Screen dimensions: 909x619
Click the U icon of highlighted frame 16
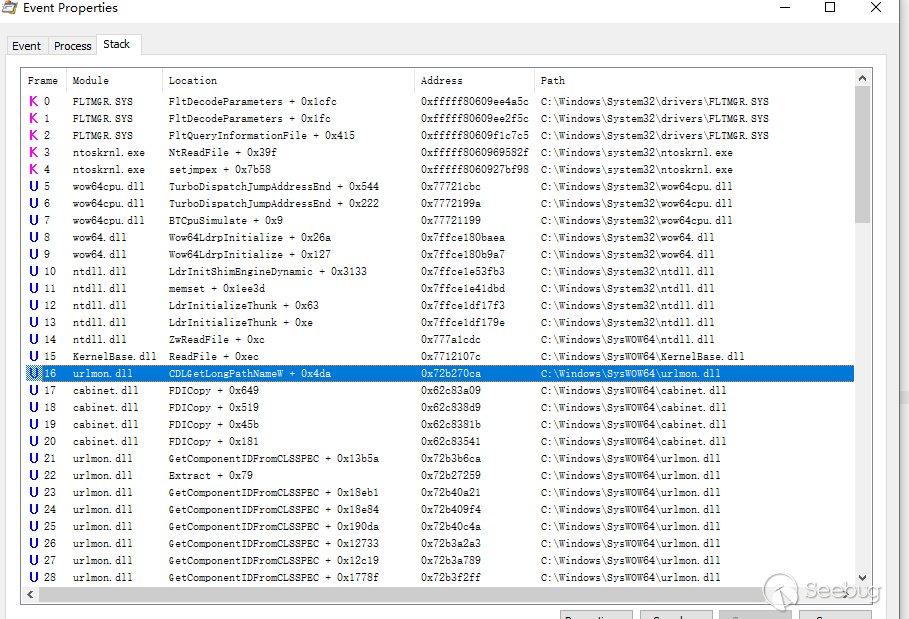(34, 373)
